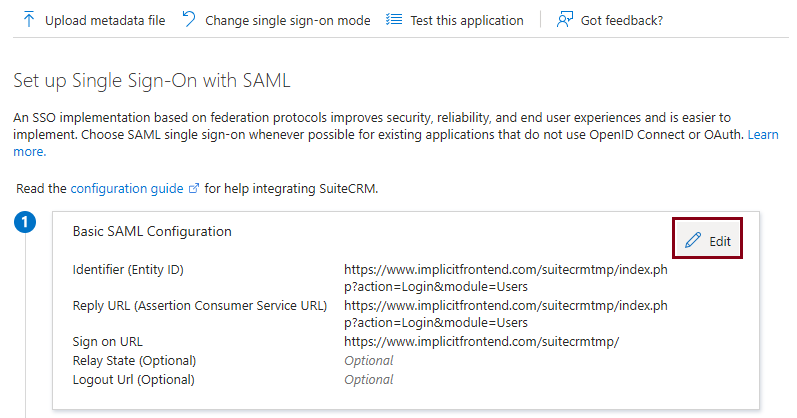Click the Basic SAML Configuration heading
The width and height of the screenshot is (797, 418).
pyautogui.click(x=152, y=231)
